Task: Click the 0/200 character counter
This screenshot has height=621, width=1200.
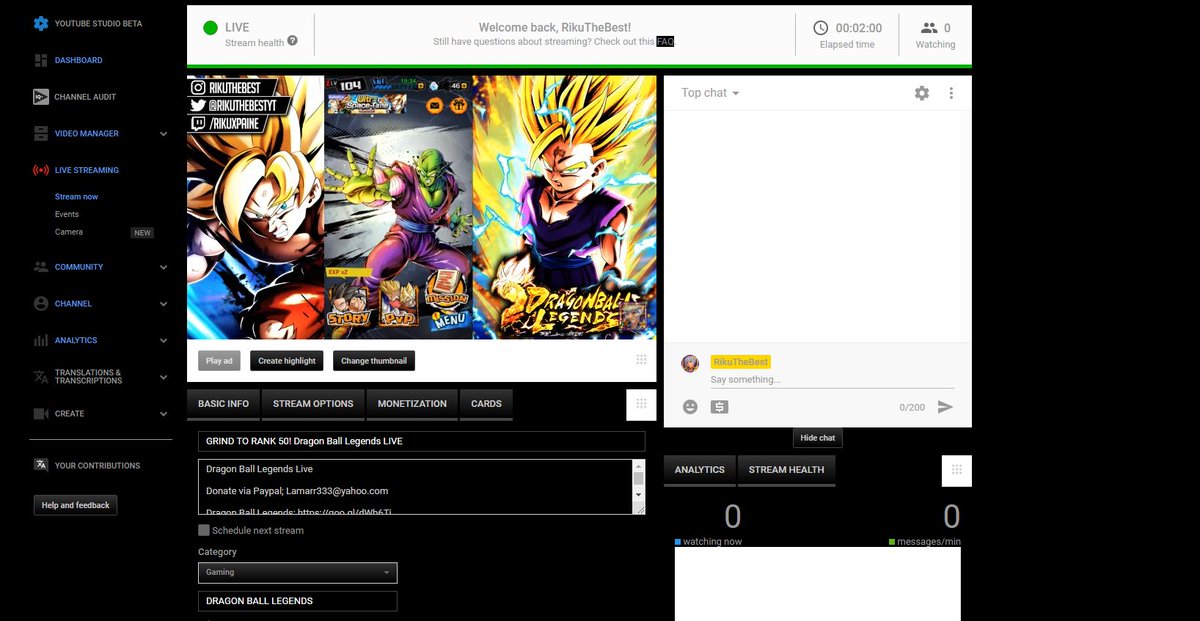Action: click(x=912, y=408)
